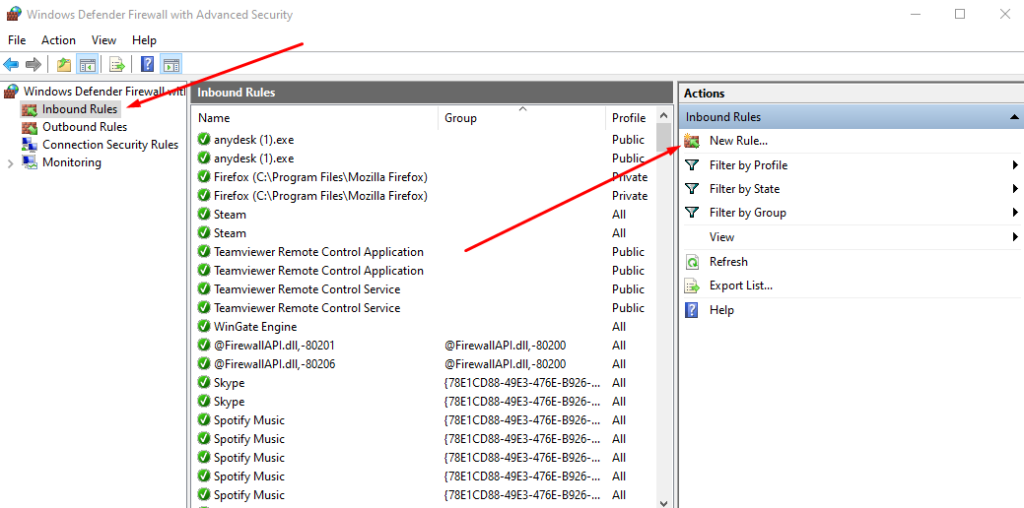
Task: Click the firewall app icon in title bar
Action: coord(13,14)
